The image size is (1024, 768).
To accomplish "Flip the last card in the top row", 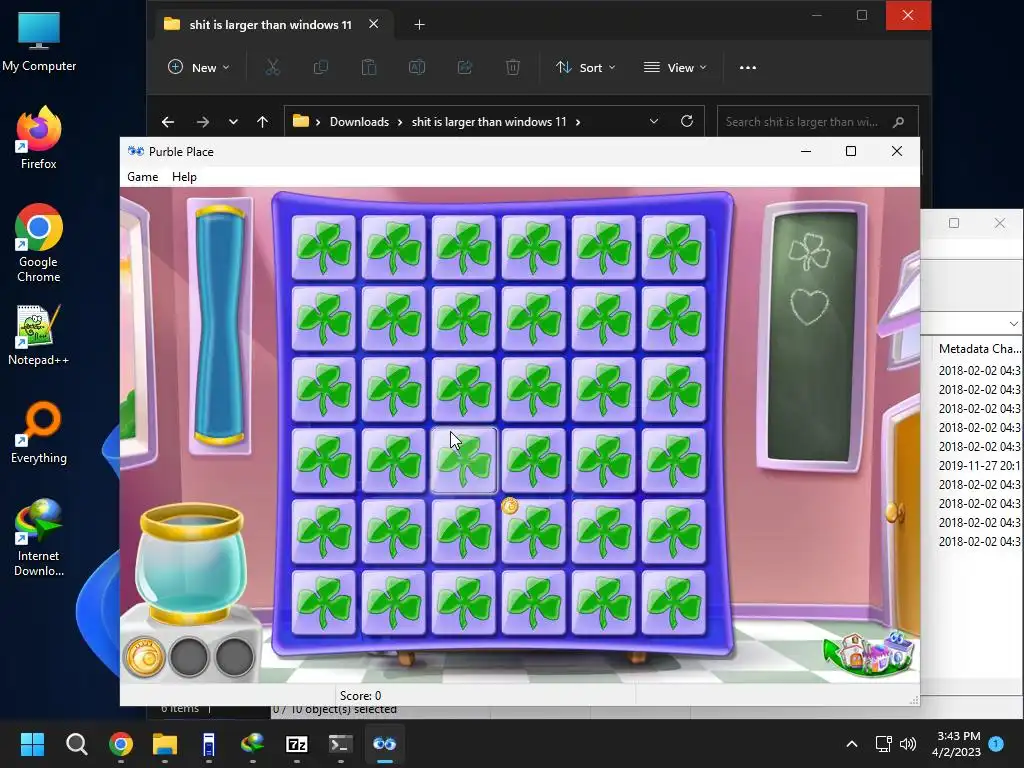I will click(x=673, y=248).
